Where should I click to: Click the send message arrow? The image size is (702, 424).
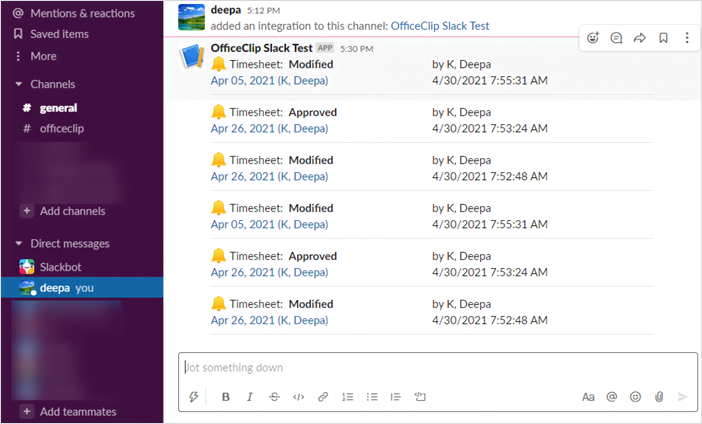[x=682, y=397]
